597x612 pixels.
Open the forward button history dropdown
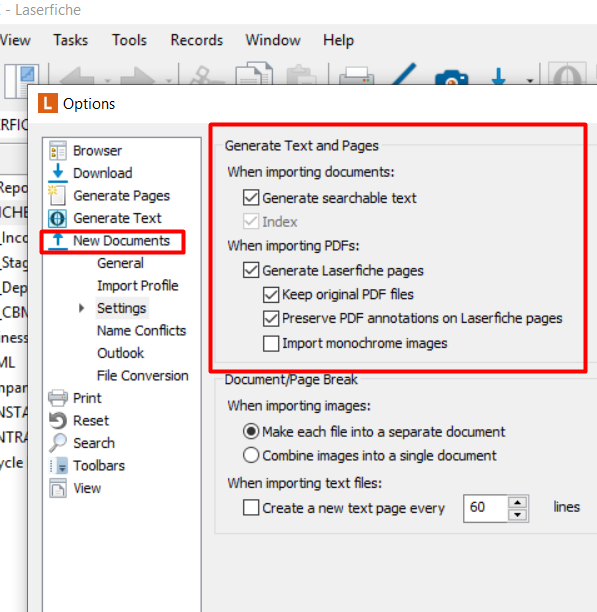[169, 81]
